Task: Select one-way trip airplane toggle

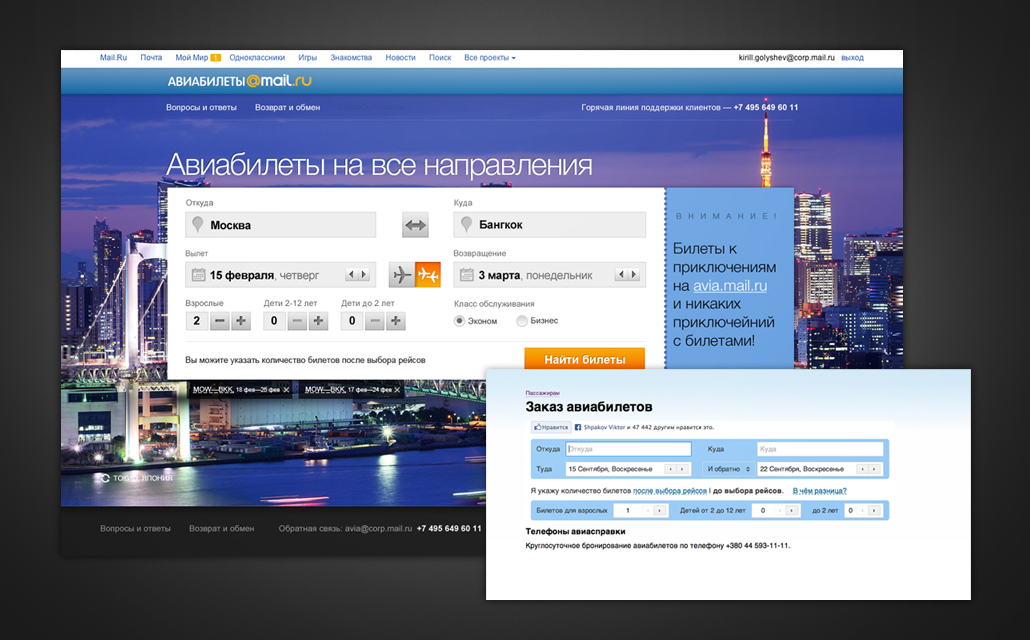Action: (x=402, y=275)
